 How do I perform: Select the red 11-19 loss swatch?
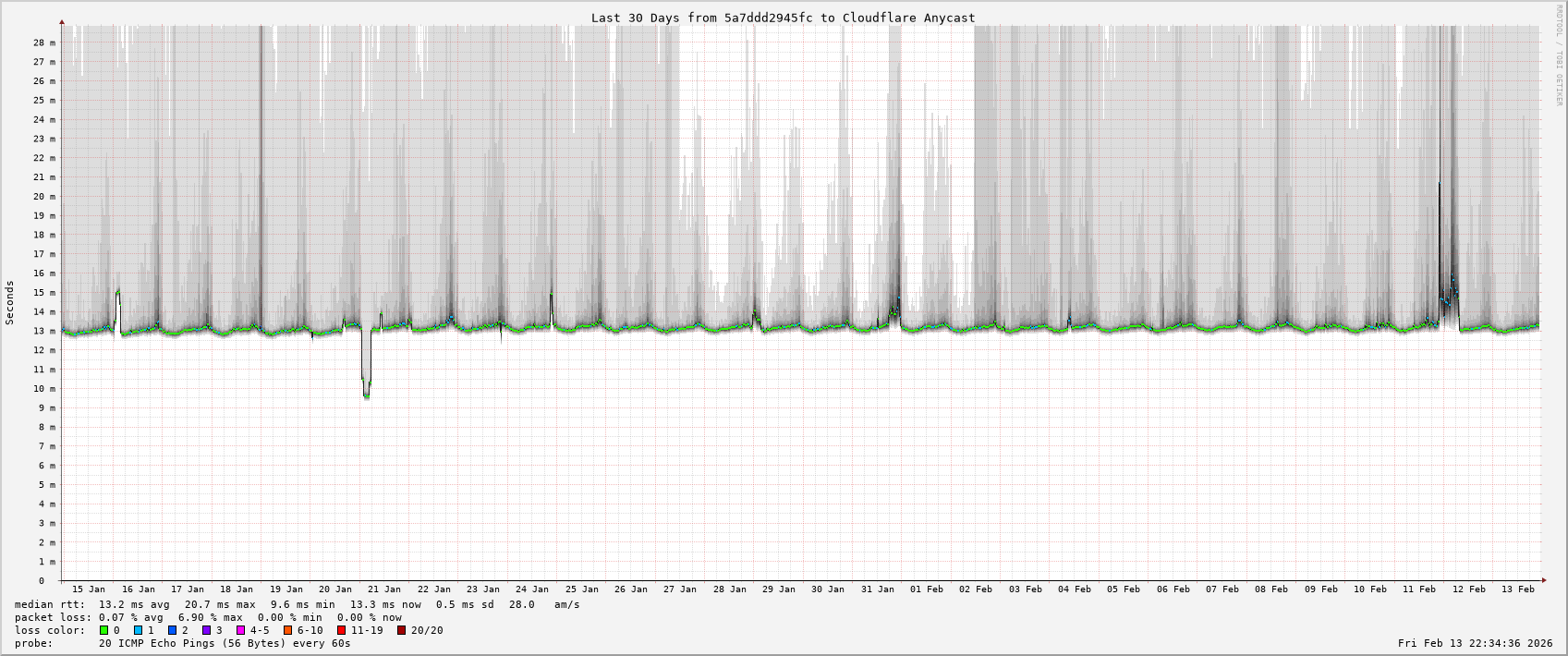[342, 630]
